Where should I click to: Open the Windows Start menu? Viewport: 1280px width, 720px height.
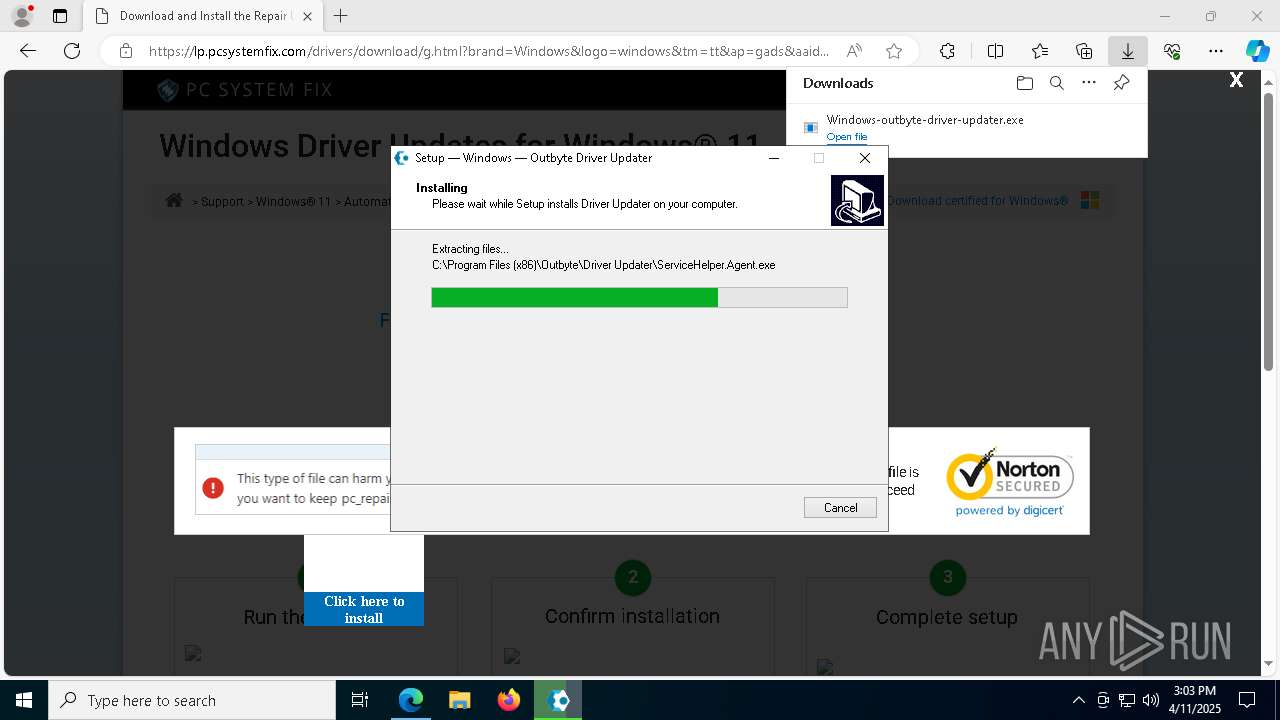[x=24, y=700]
